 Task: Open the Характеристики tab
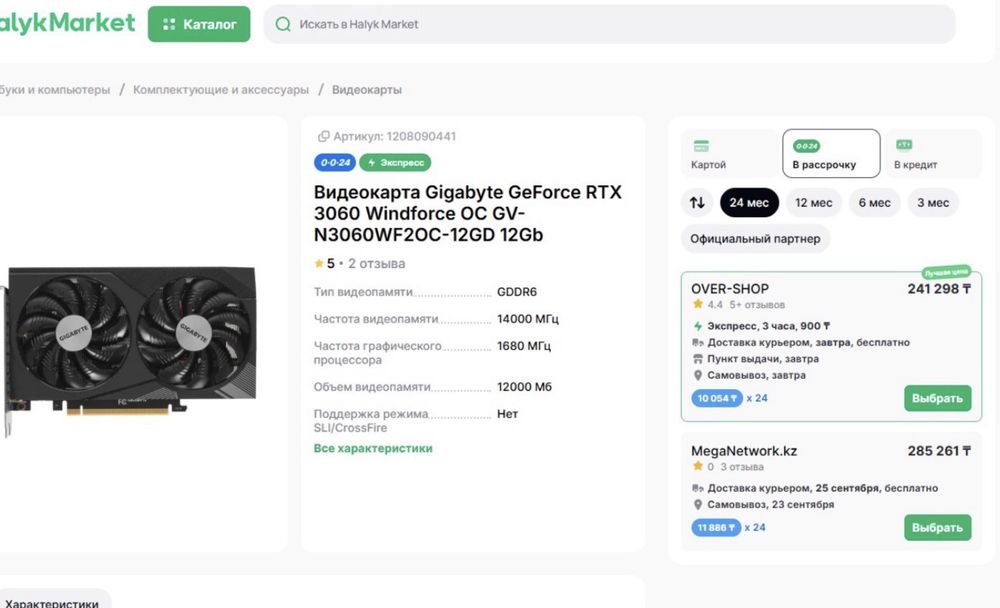[x=52, y=600]
